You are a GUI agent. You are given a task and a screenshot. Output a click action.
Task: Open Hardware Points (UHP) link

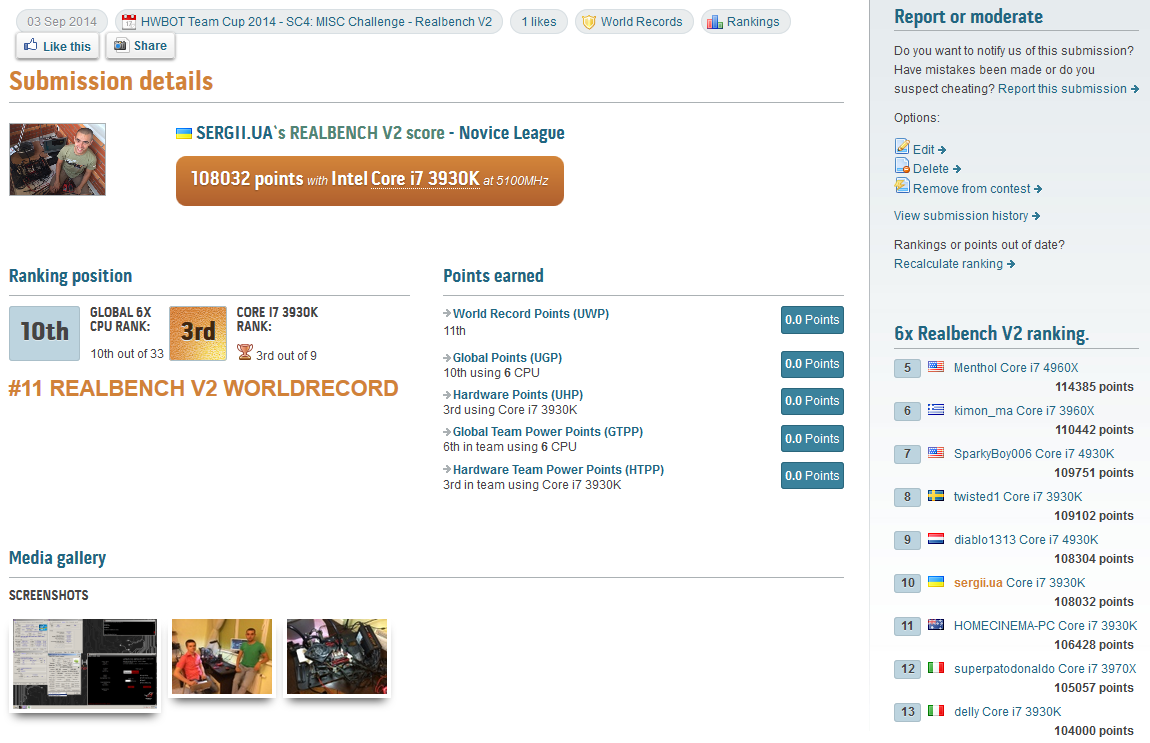[518, 395]
